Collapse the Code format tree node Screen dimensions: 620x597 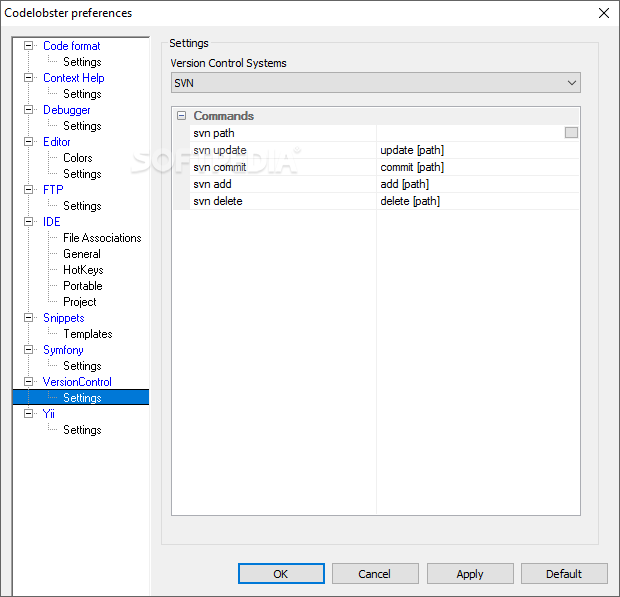point(28,45)
